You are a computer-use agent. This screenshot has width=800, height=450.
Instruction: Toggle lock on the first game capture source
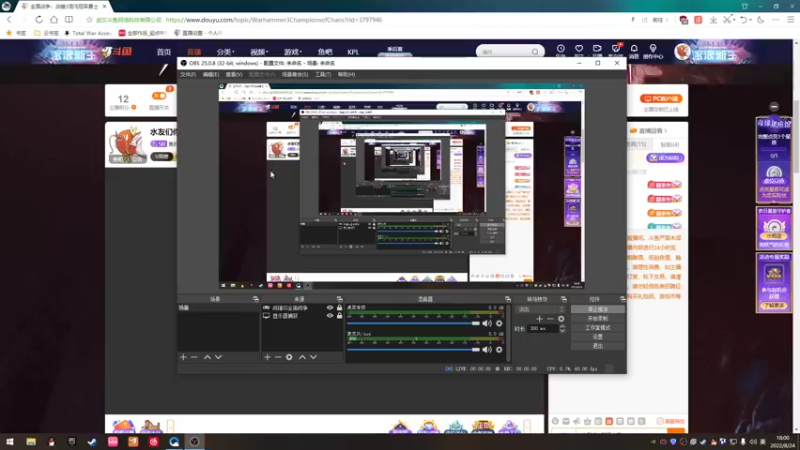339,308
